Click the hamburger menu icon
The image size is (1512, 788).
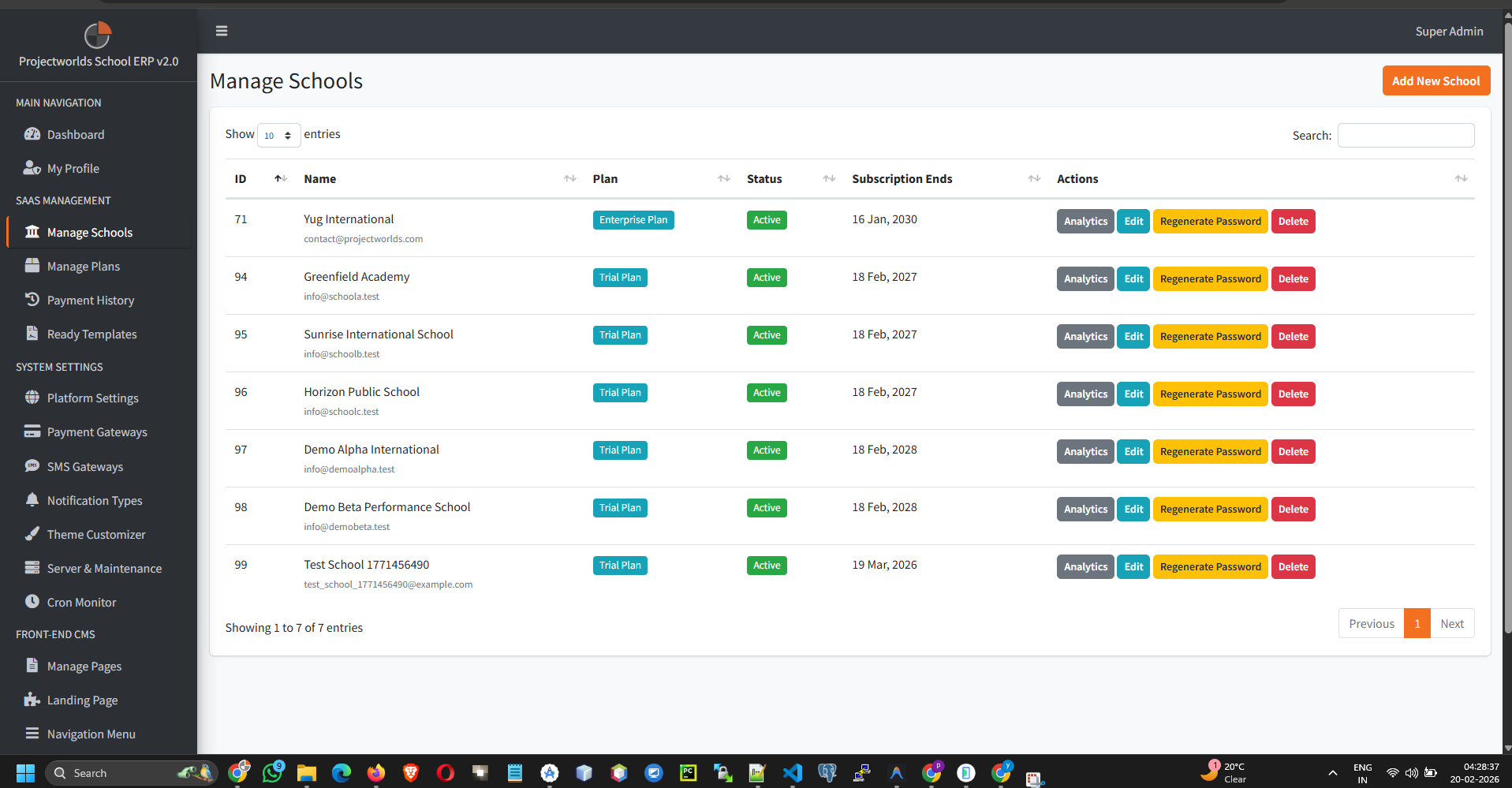[x=221, y=31]
